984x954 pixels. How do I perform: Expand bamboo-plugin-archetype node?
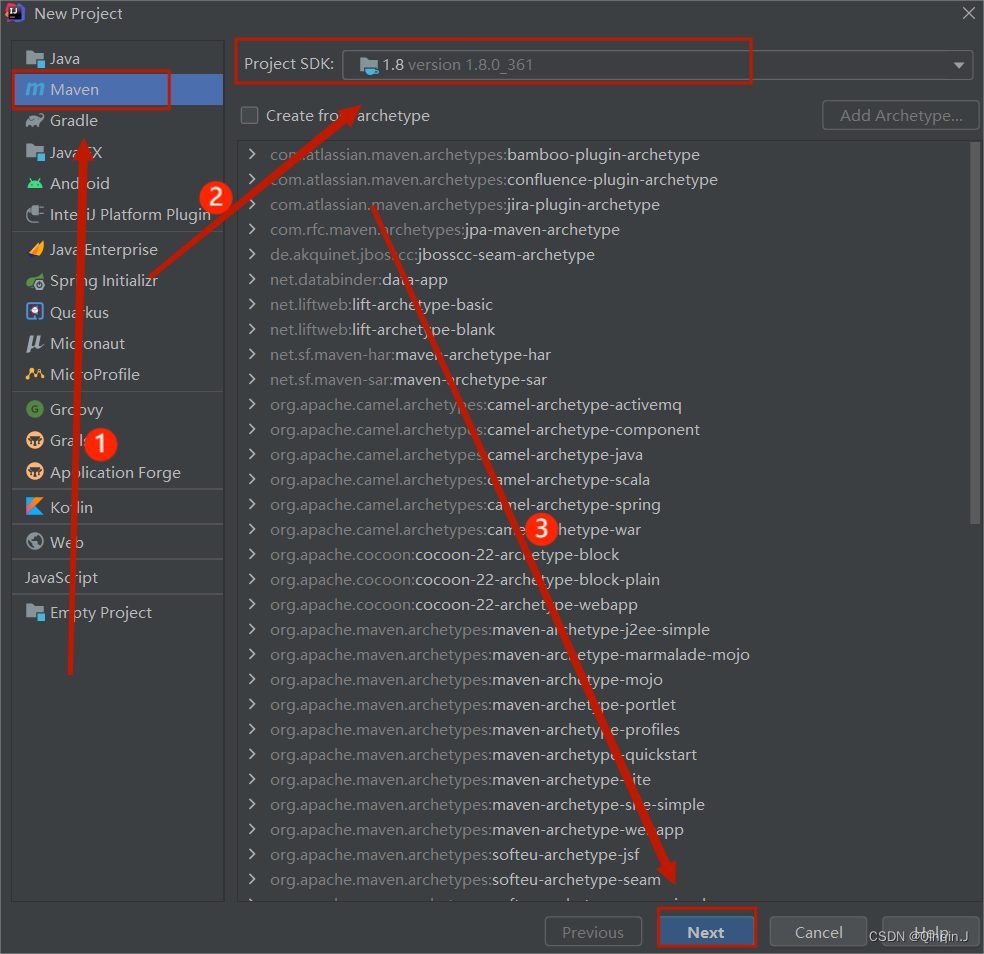pos(252,154)
